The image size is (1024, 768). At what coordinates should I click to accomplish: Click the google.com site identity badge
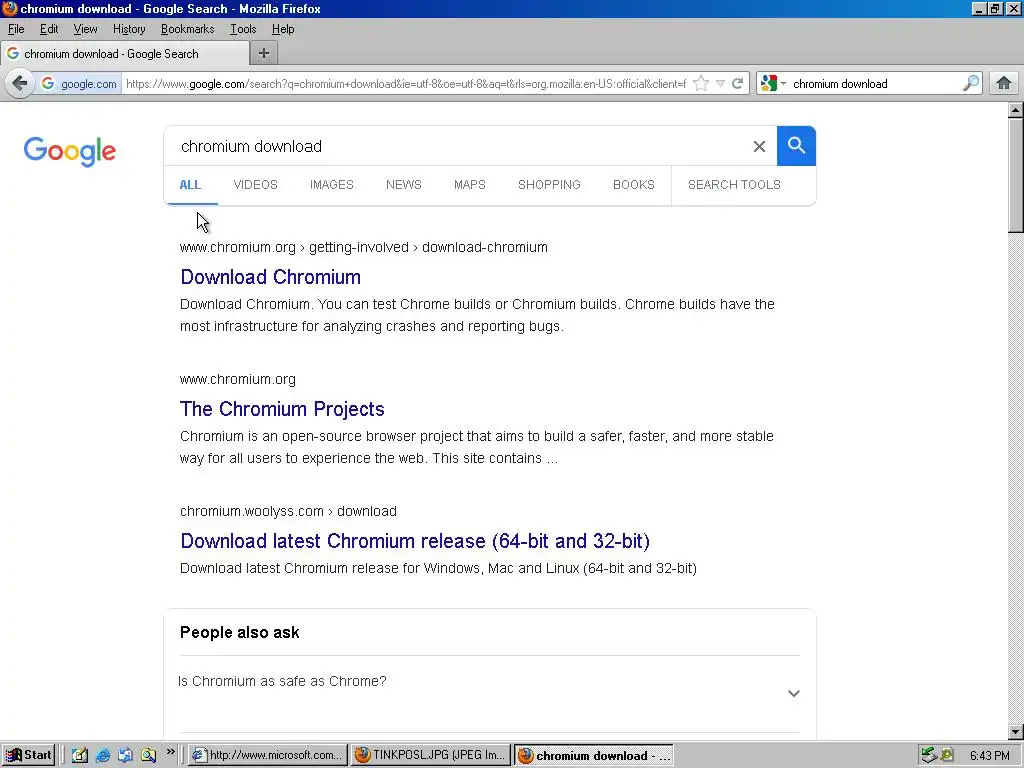[x=79, y=84]
